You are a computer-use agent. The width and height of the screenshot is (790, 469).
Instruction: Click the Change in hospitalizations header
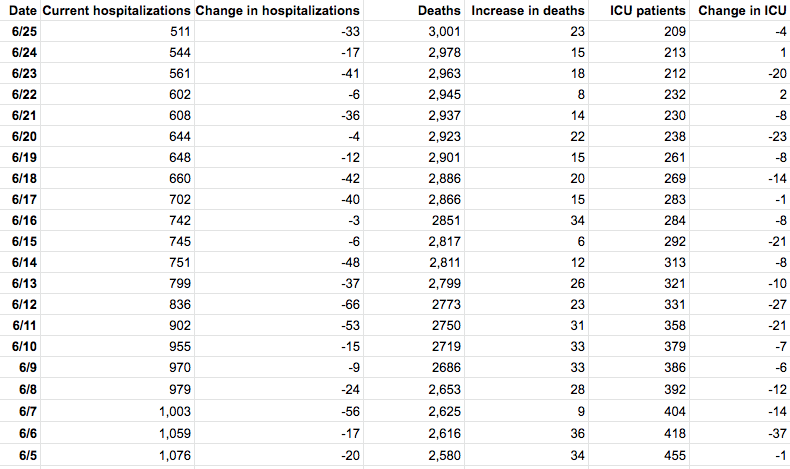[277, 10]
